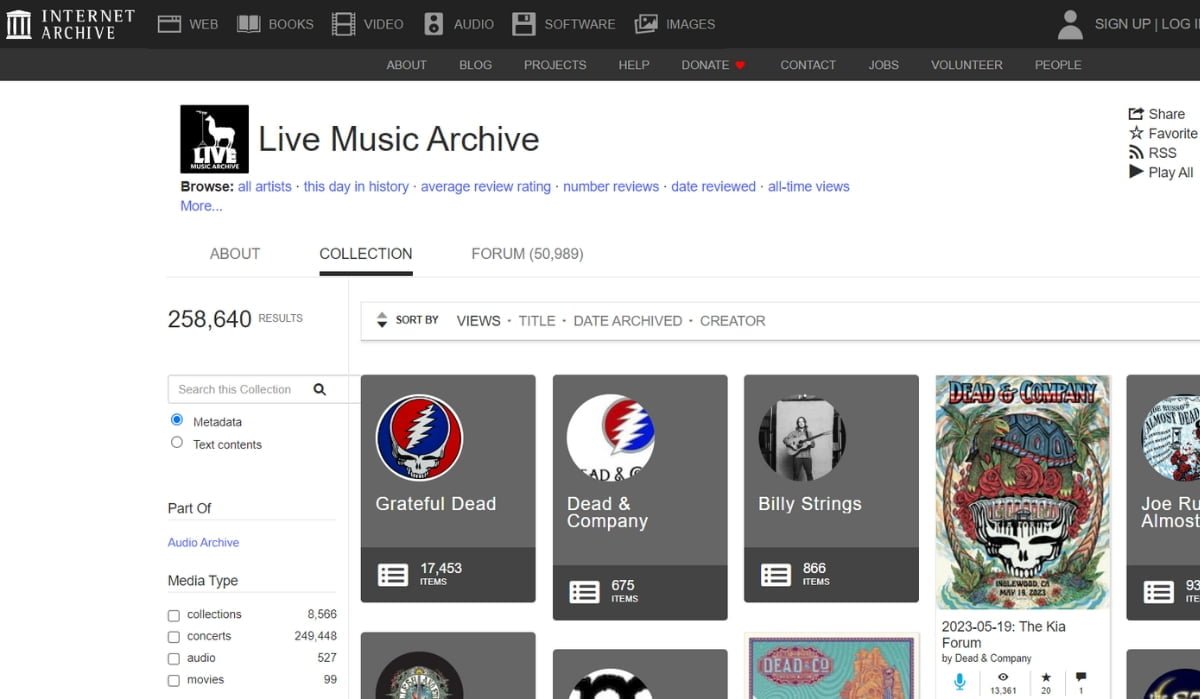Enable the concerts media type checkbox
Screen dimensions: 1200x699
click(173, 636)
